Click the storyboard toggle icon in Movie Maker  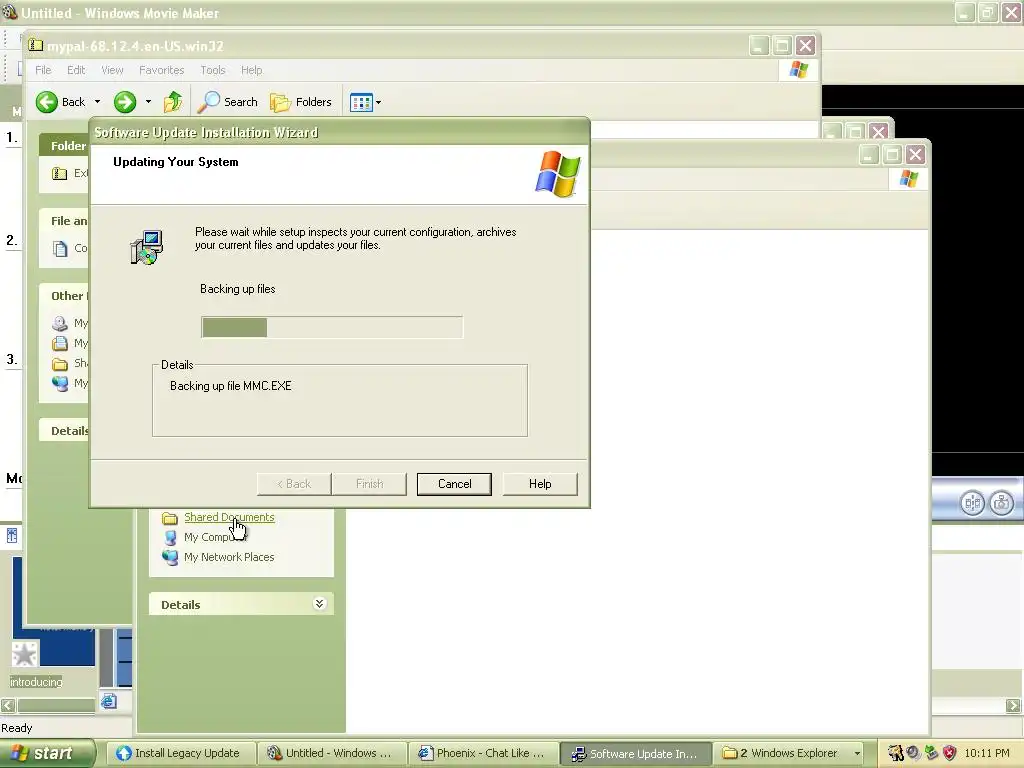point(12,536)
